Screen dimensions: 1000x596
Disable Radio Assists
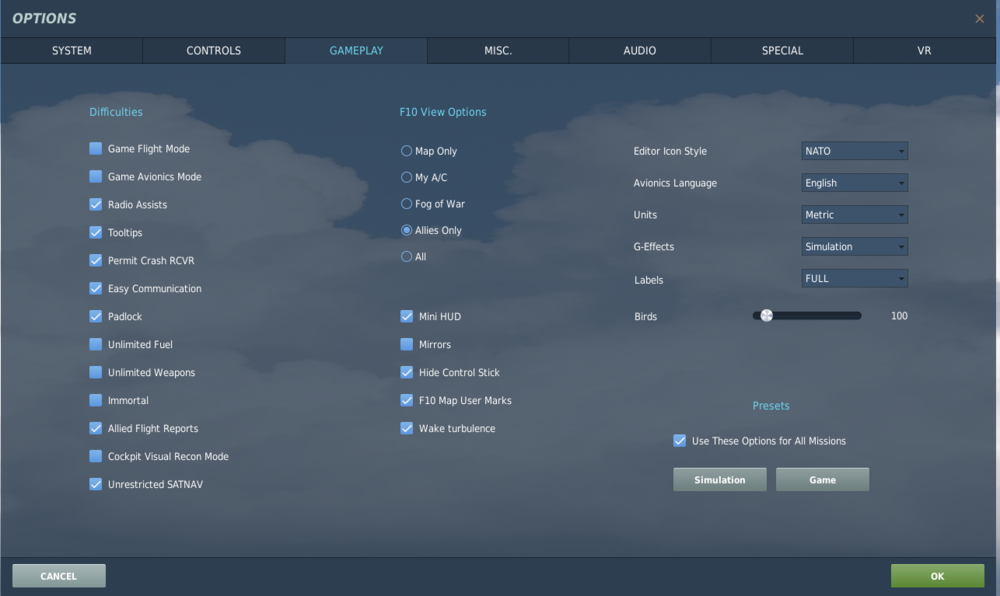pos(95,204)
